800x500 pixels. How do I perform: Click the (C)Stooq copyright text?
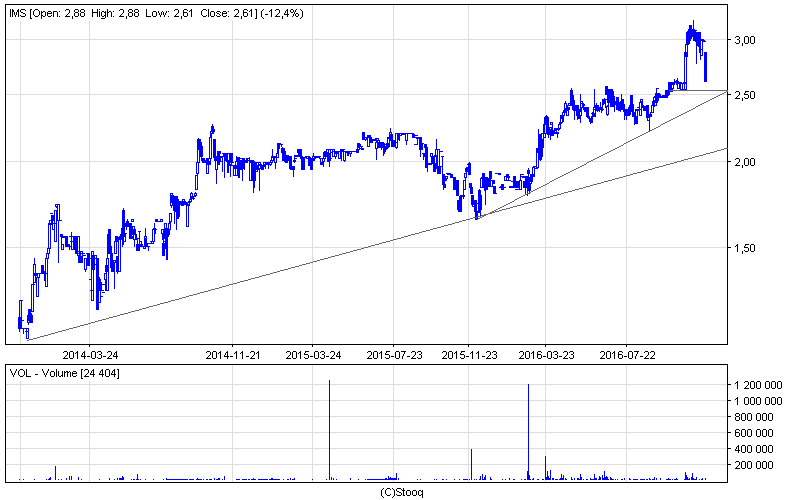402,492
